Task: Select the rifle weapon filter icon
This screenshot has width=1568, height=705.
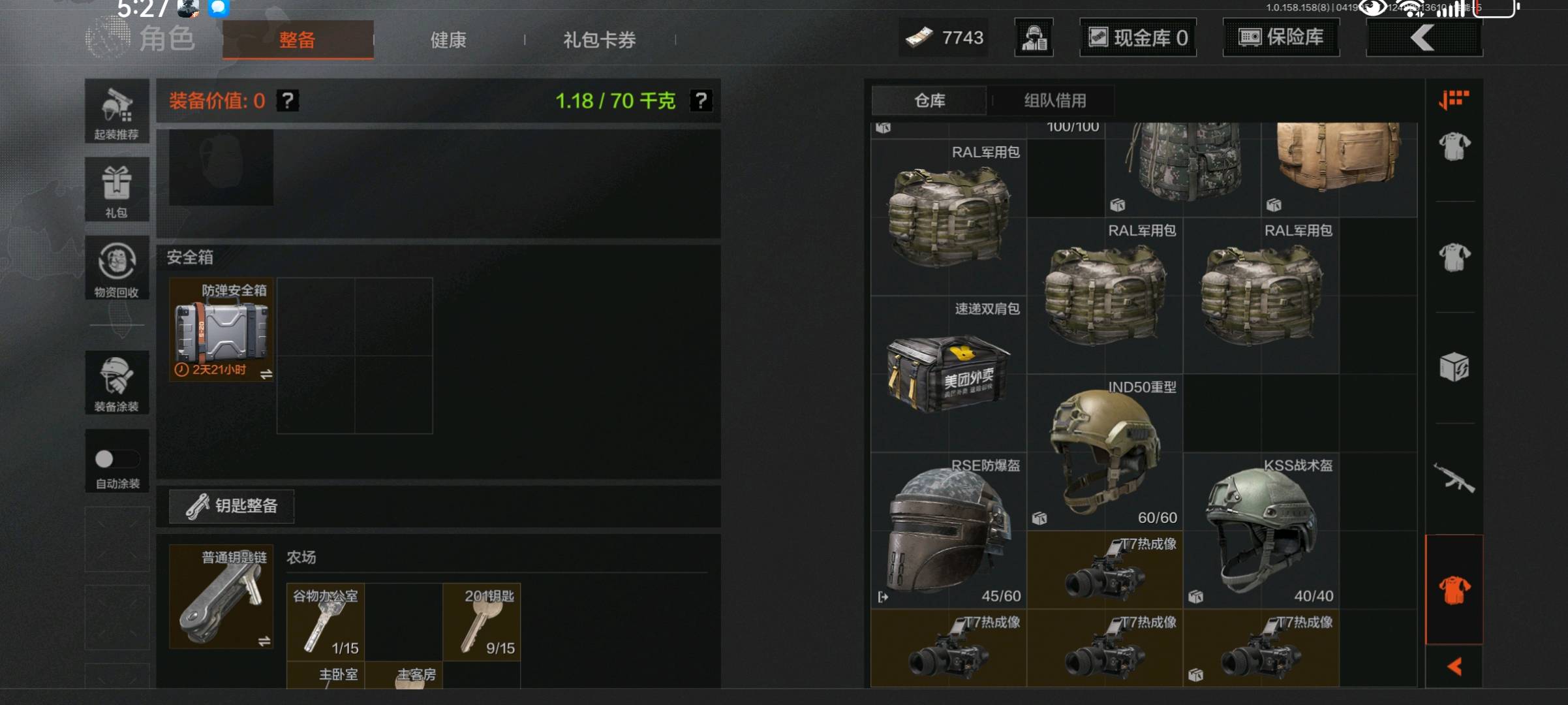Action: tap(1454, 478)
